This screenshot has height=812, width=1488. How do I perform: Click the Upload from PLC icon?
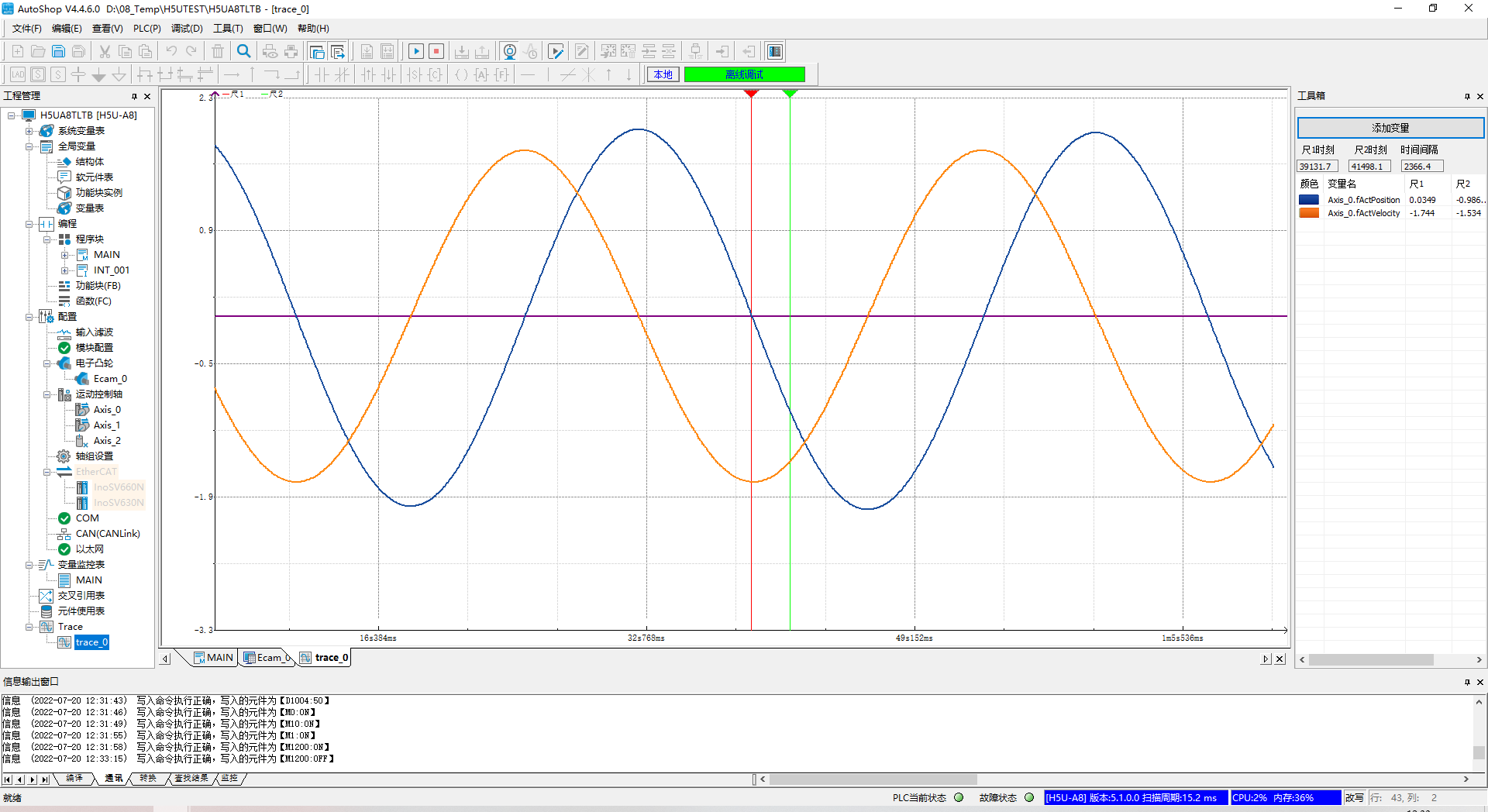coord(482,51)
